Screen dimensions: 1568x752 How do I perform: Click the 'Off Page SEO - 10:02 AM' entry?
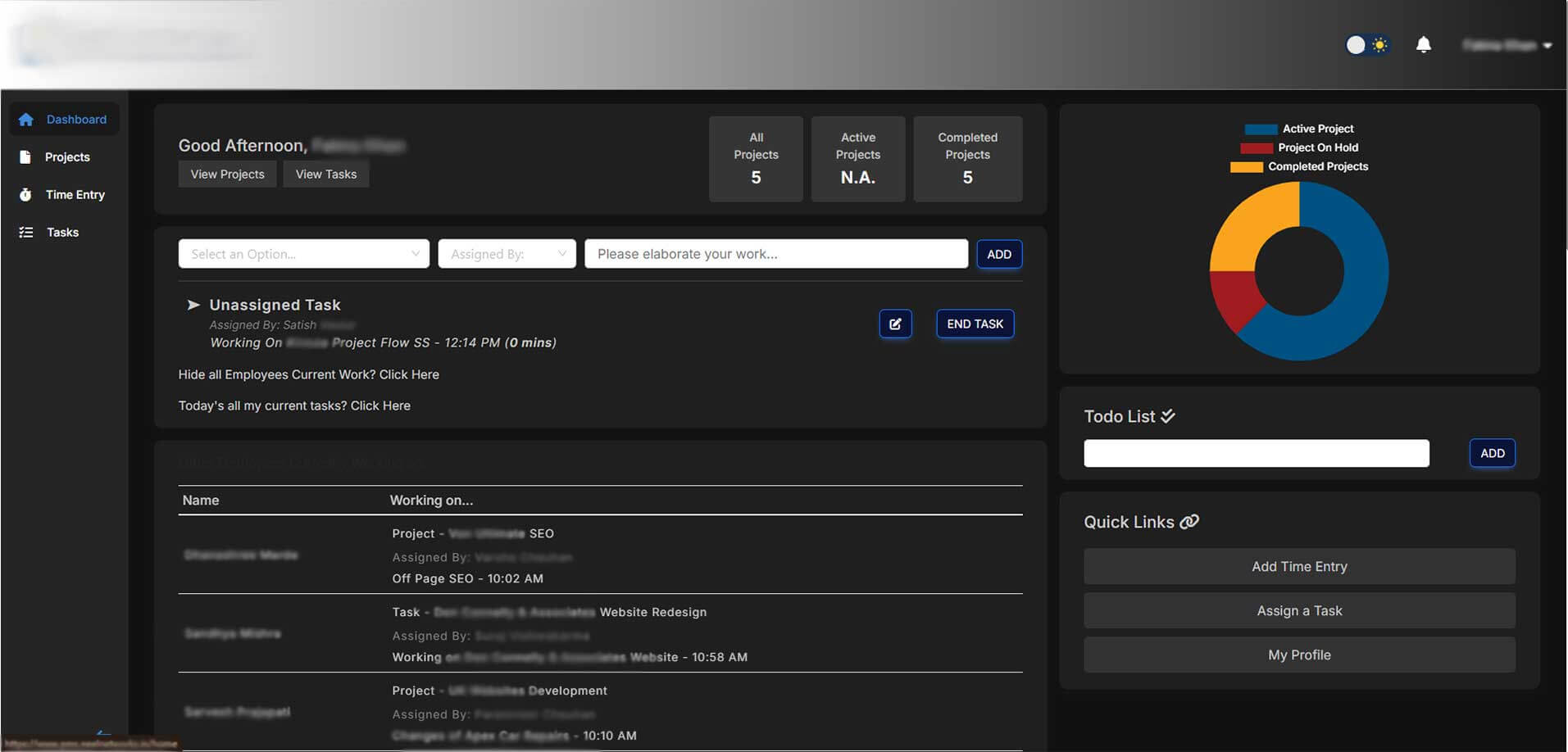click(467, 578)
